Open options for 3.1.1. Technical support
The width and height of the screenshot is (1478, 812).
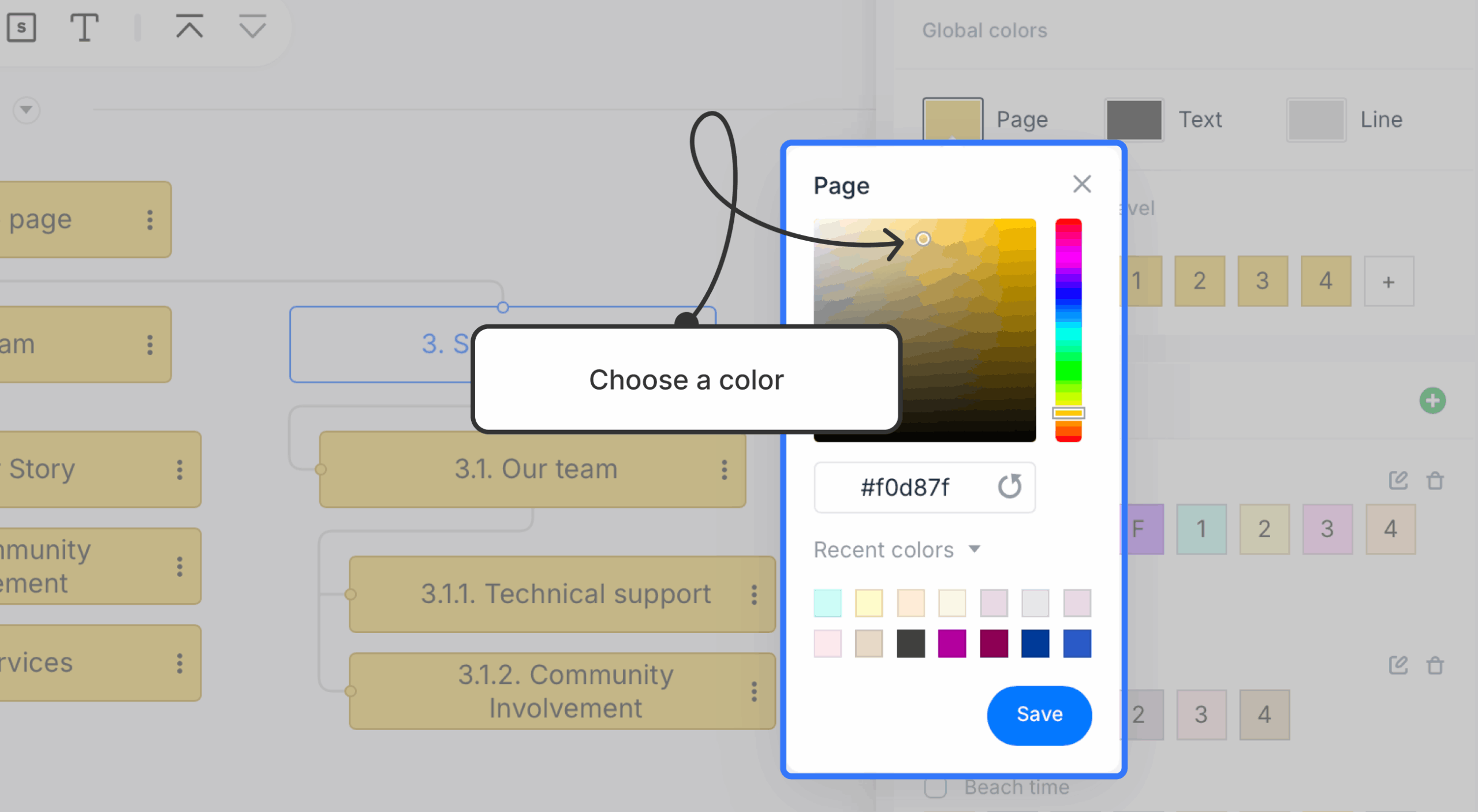tap(754, 594)
